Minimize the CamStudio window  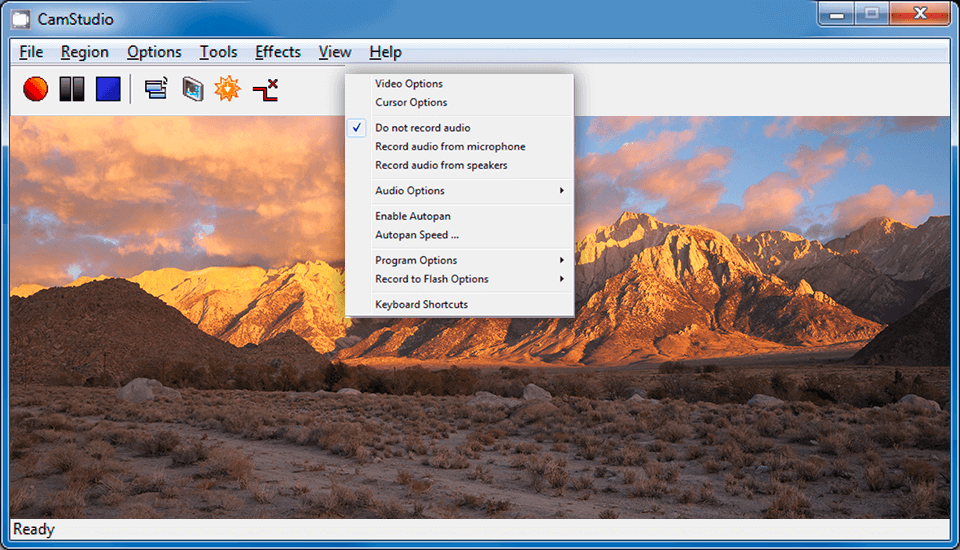(837, 13)
